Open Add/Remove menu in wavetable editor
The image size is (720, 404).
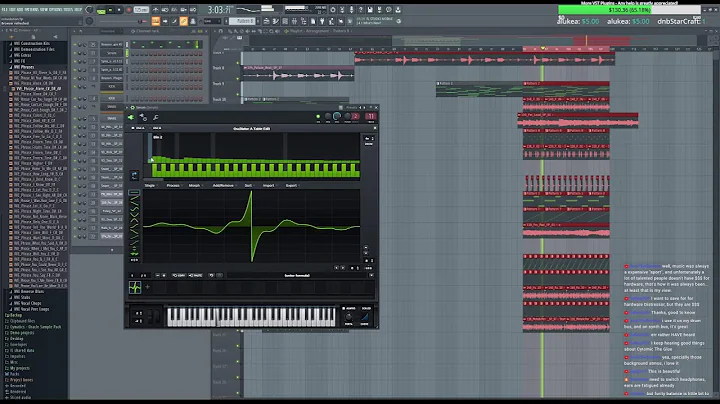[x=223, y=185]
